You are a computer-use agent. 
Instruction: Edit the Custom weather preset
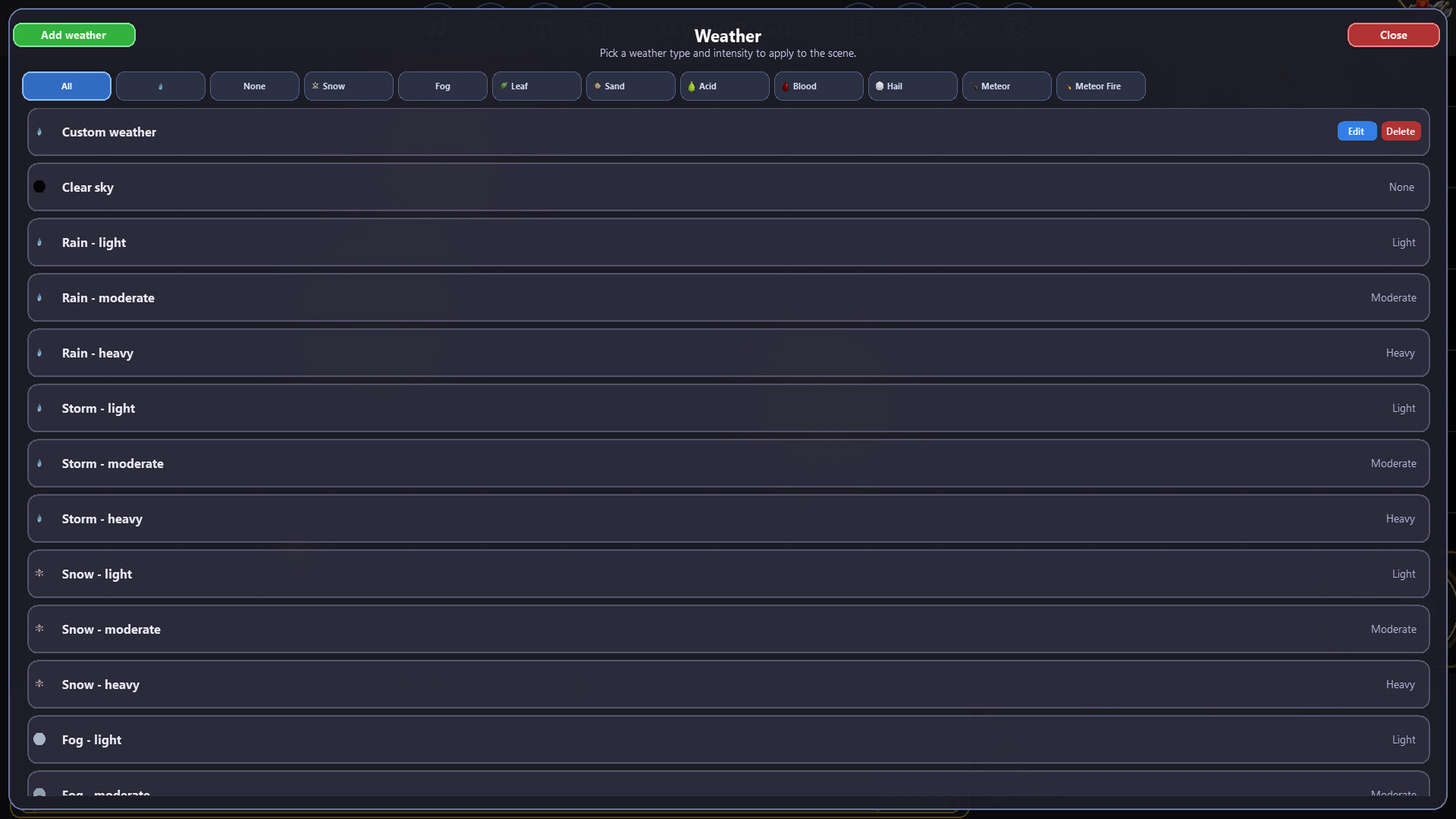pyautogui.click(x=1356, y=130)
